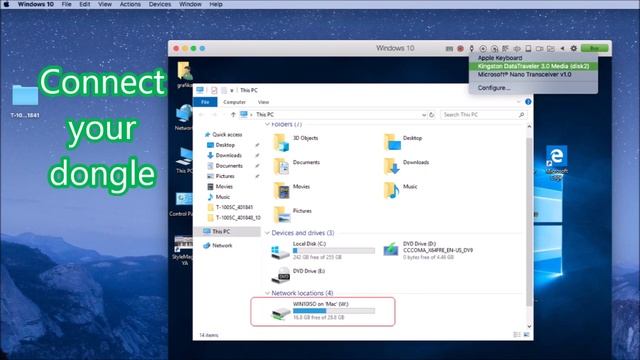The width and height of the screenshot is (640, 360).
Task: Open Movies in the navigation pane
Action: 220,186
